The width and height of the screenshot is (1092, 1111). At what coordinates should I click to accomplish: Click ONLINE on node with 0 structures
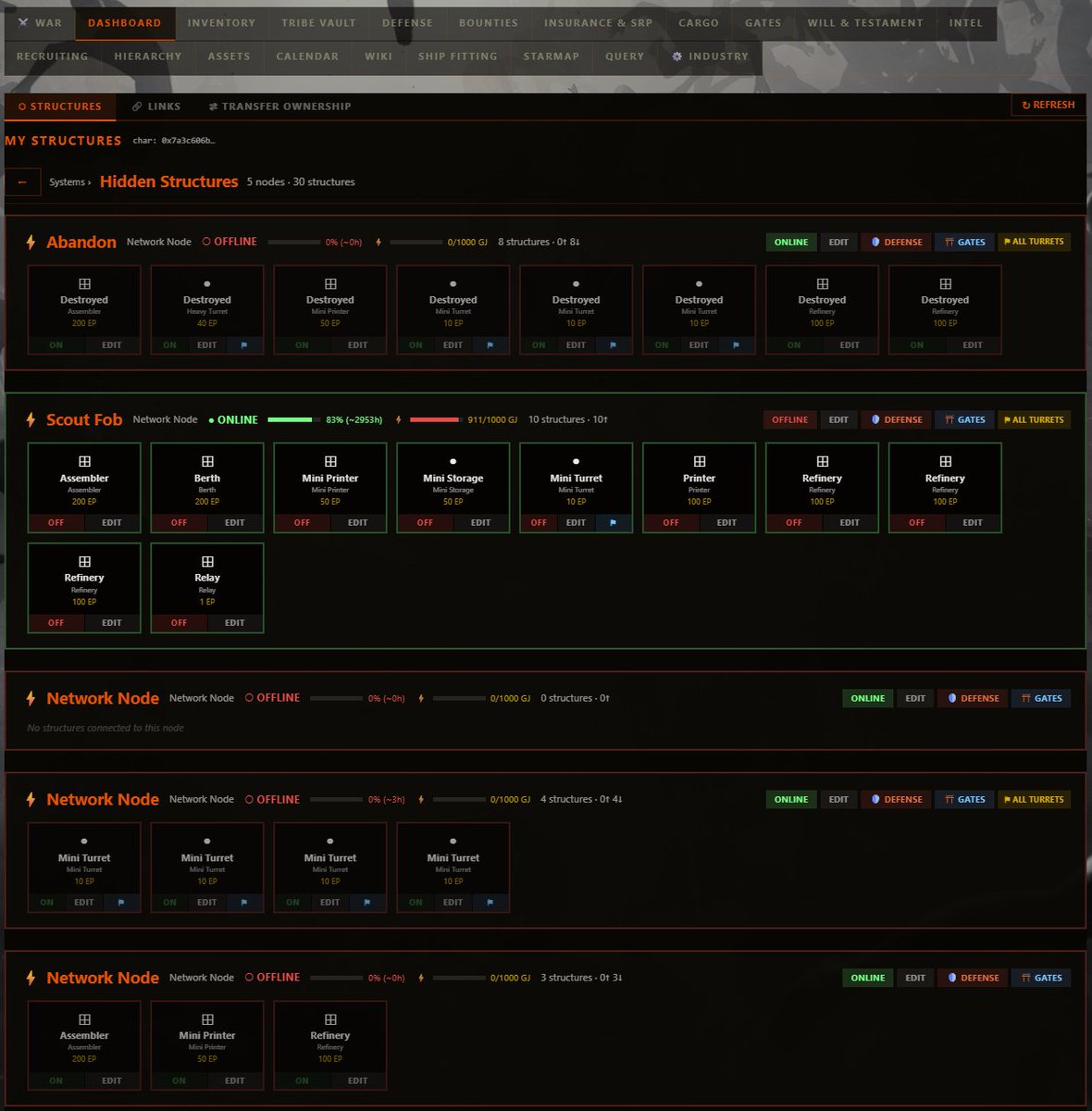pos(868,699)
